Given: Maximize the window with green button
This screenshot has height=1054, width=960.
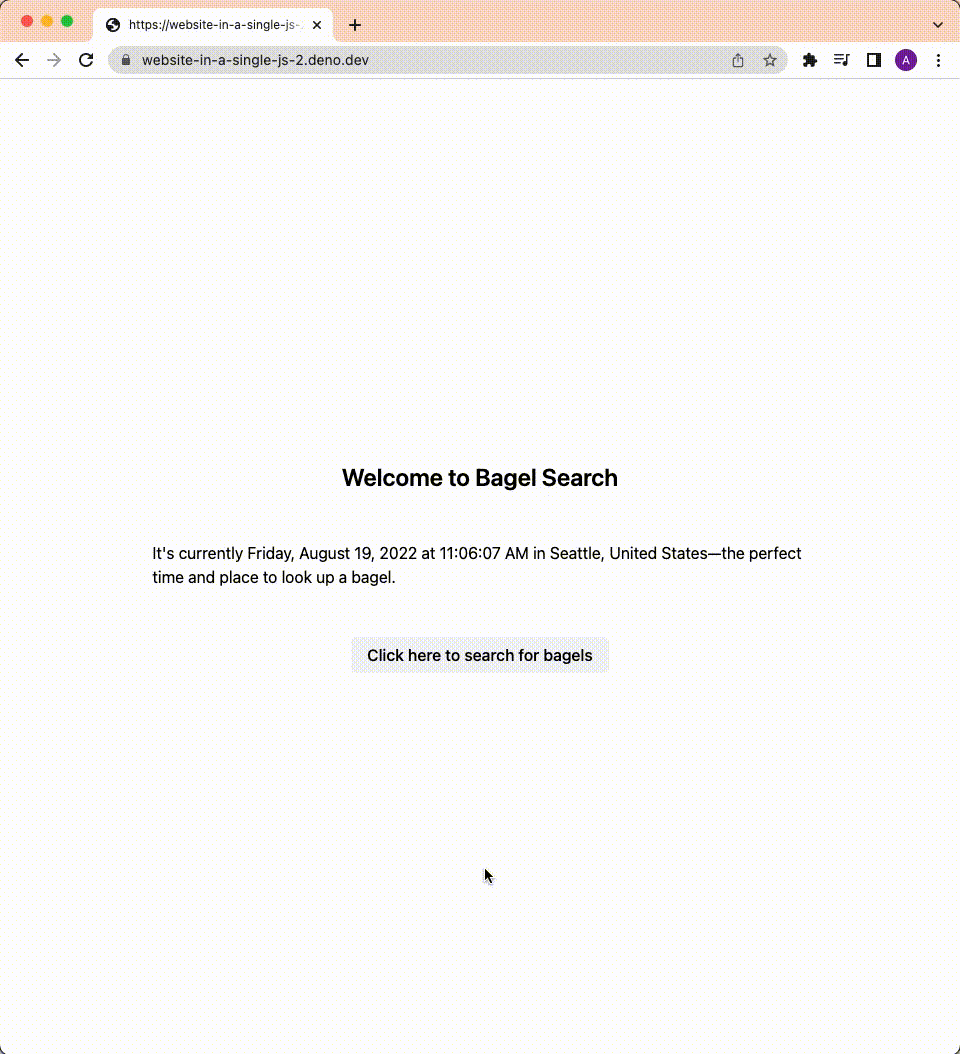Looking at the screenshot, I should click(67, 21).
